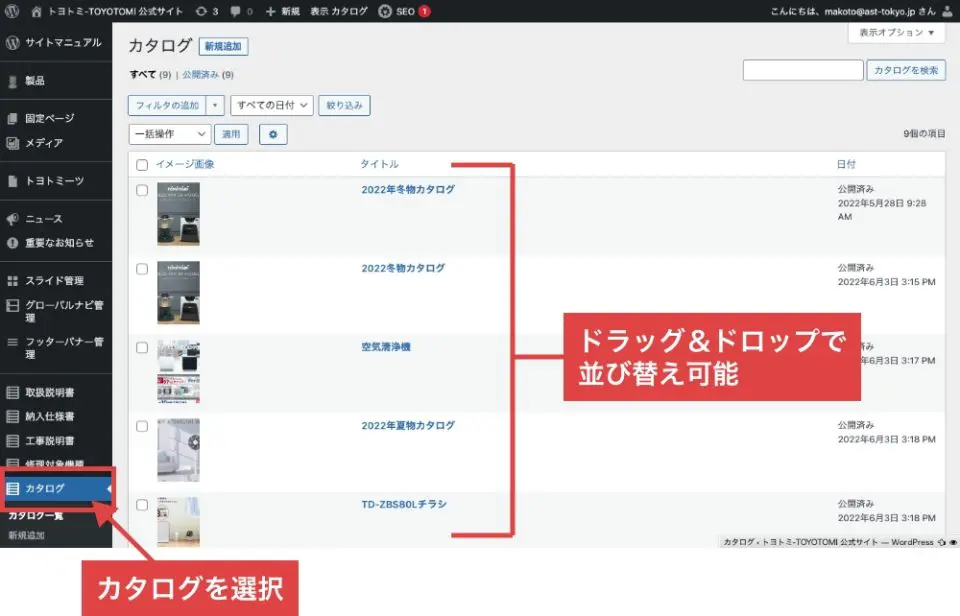The height and width of the screenshot is (616, 960).
Task: Check the box for 2022冬物カタログ row
Action: 142,269
